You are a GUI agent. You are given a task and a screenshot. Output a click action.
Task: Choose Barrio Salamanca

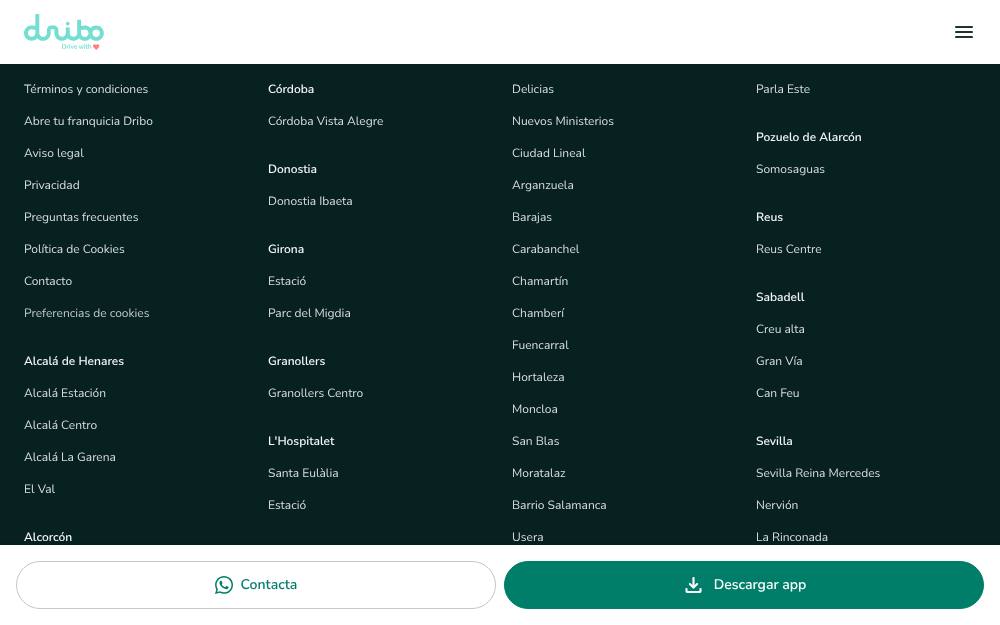[x=559, y=505]
